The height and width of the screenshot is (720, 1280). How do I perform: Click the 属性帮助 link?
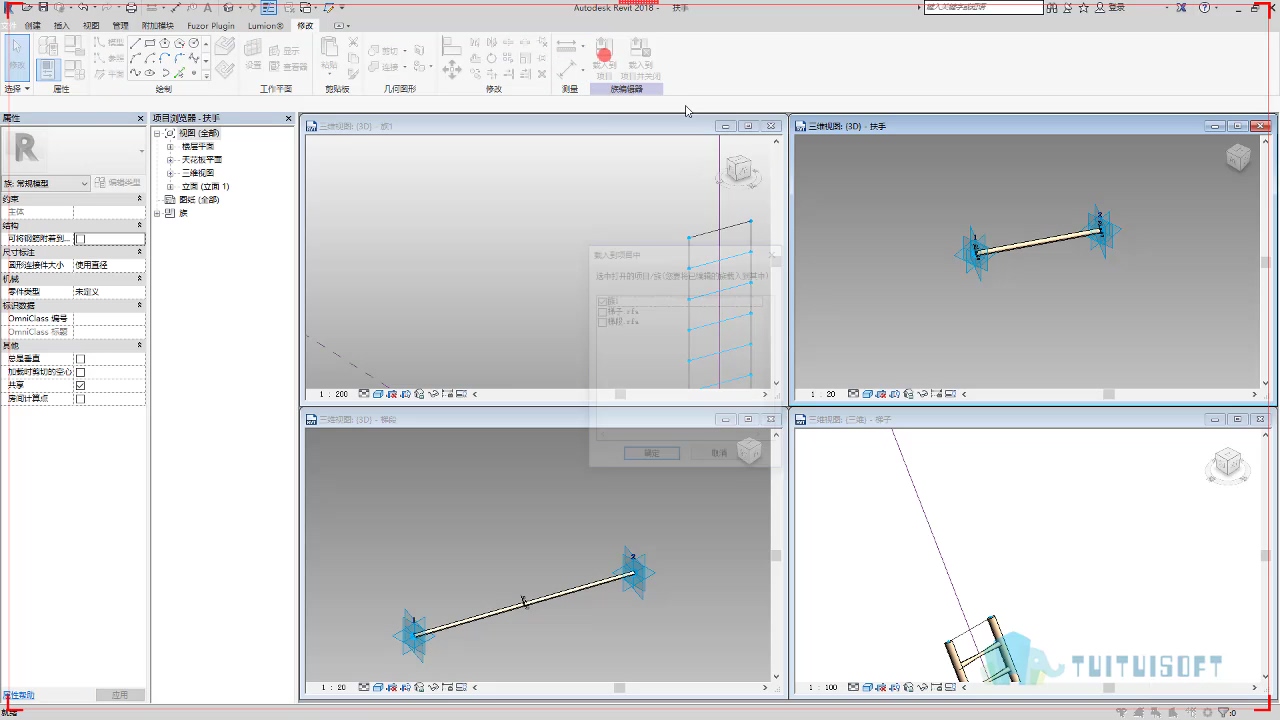19,695
